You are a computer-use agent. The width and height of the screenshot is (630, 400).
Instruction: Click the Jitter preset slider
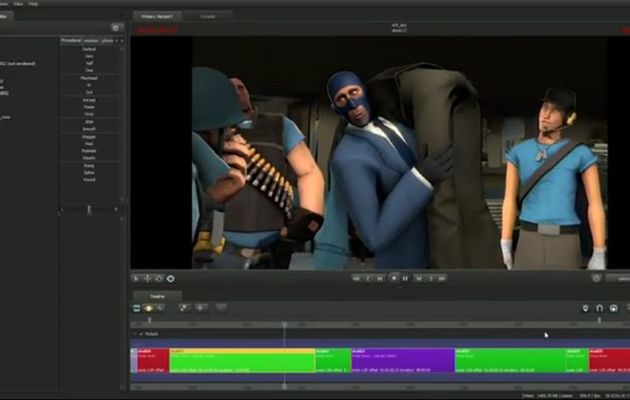point(89,122)
